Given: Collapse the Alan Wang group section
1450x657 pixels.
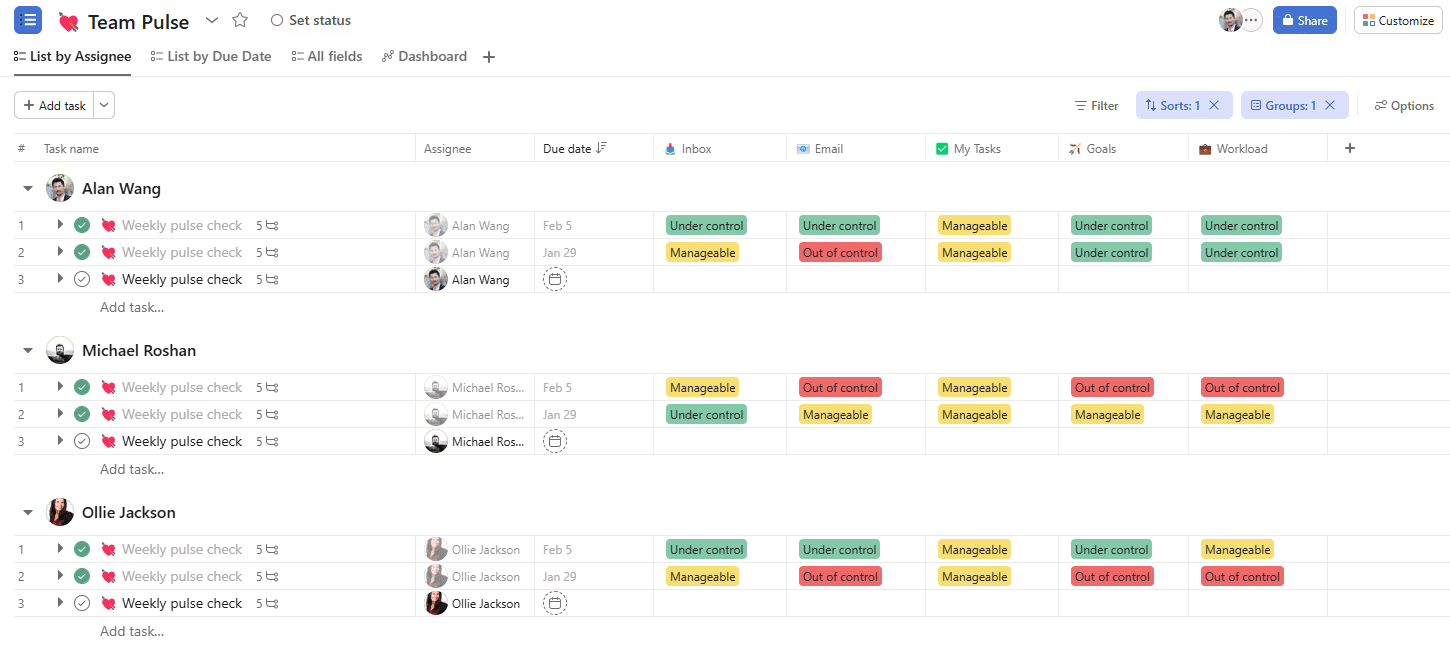Looking at the screenshot, I should coord(28,188).
